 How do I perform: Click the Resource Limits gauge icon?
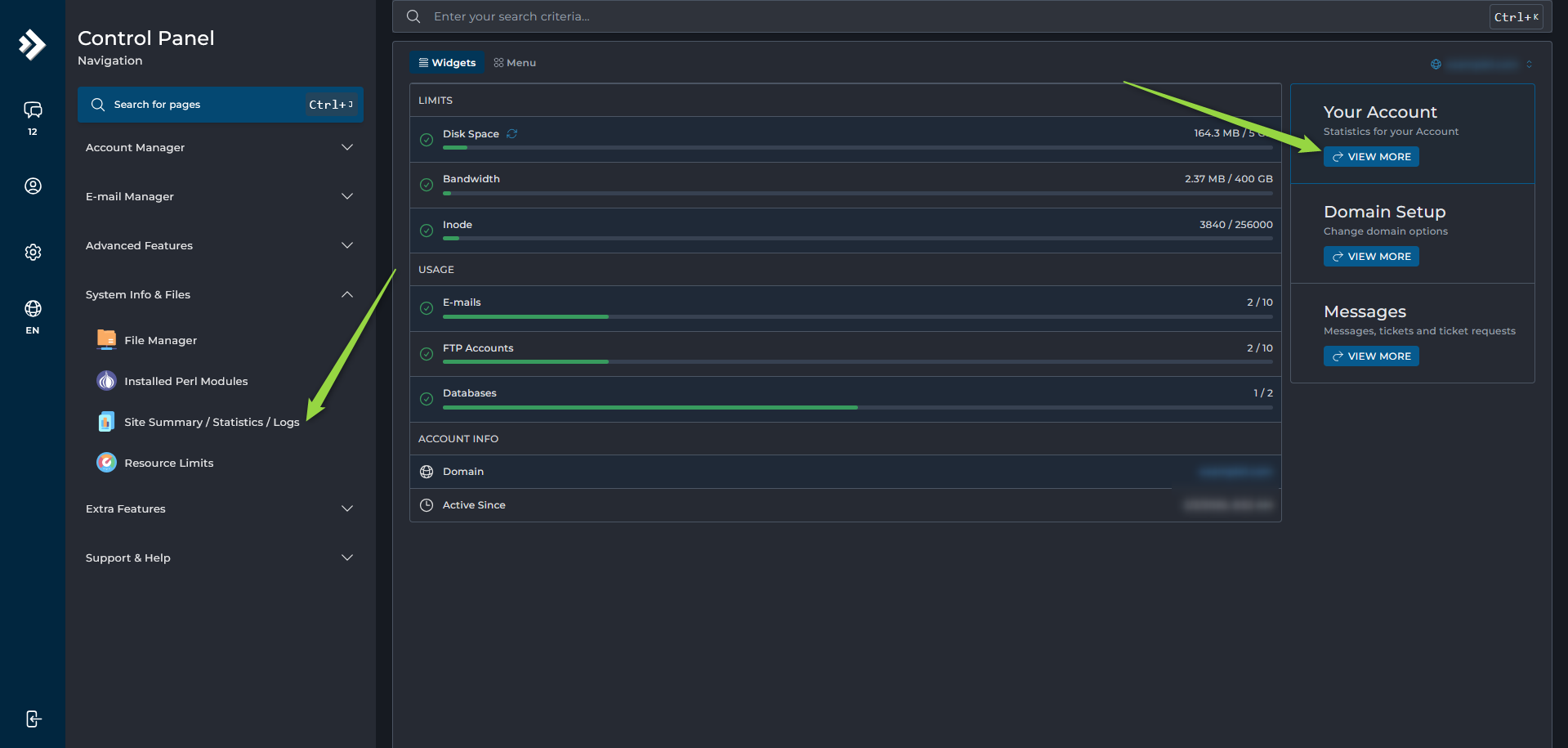click(x=106, y=462)
